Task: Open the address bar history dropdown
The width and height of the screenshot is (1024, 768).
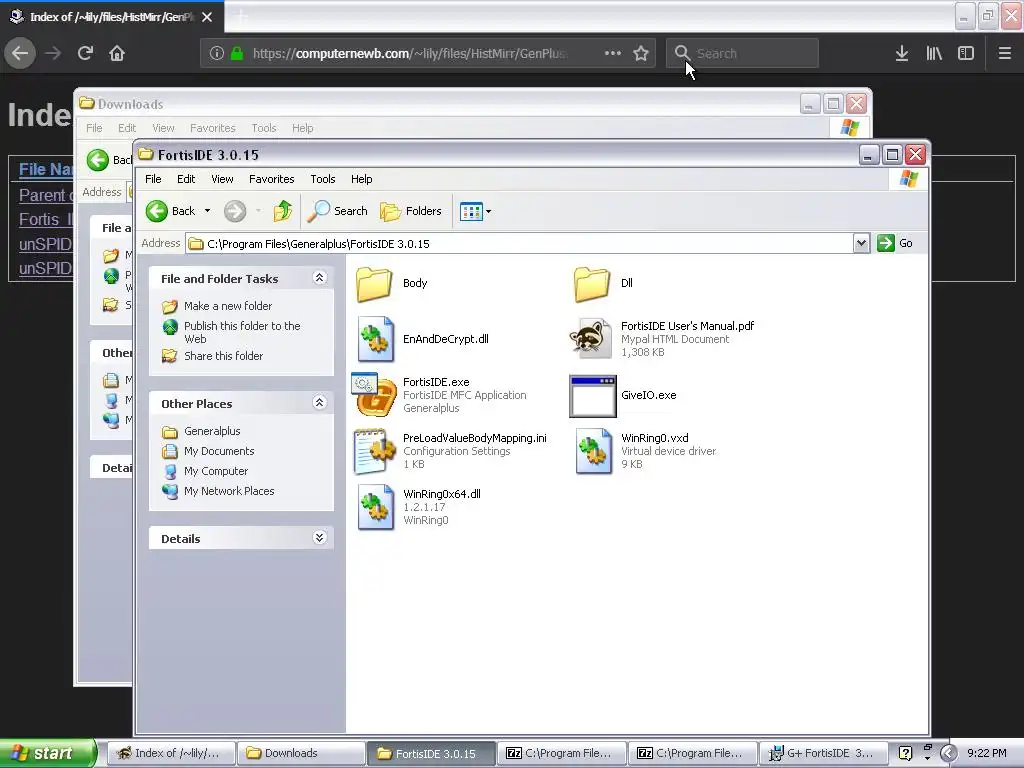Action: tap(861, 244)
